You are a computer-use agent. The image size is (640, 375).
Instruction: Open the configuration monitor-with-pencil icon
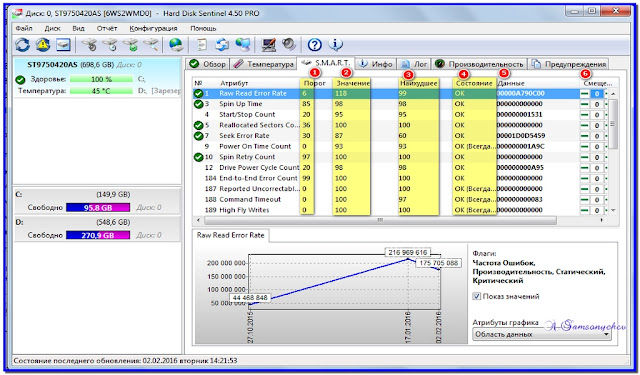pyautogui.click(x=269, y=44)
